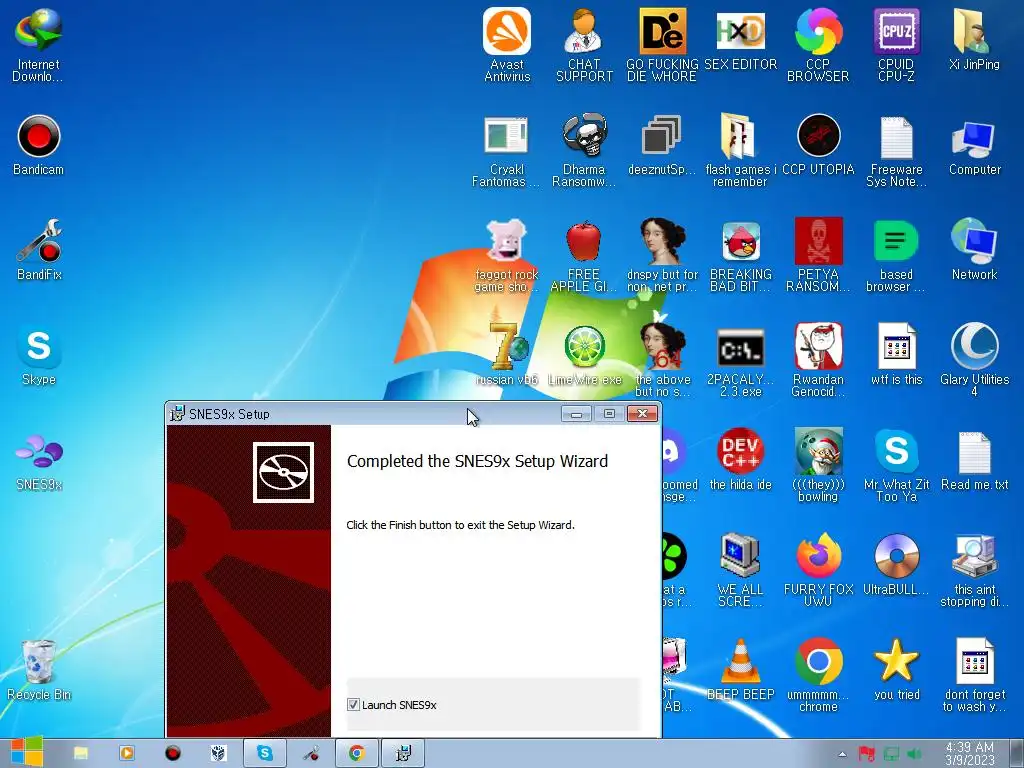The width and height of the screenshot is (1024, 768).
Task: Select the BREAKING BAD BIT... Angry Birds icon
Action: [x=740, y=255]
